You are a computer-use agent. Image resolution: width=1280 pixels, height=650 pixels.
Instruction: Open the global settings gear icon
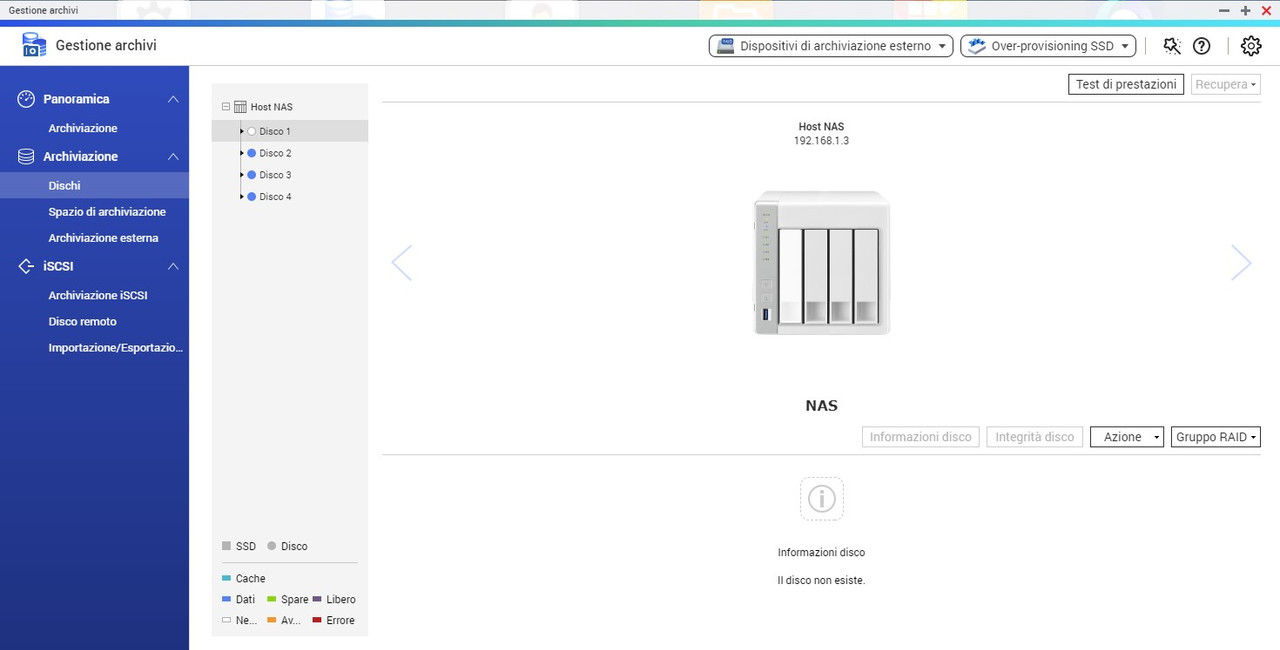1251,46
